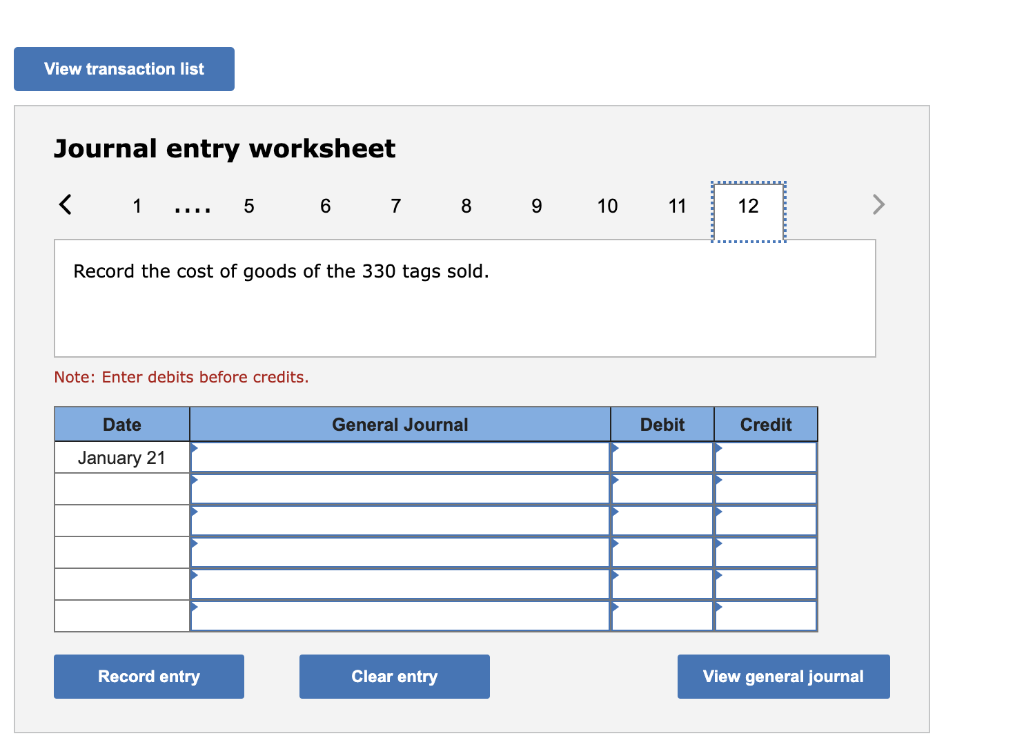This screenshot has height=736, width=1024.
Task: Select the active entry tab 12
Action: pyautogui.click(x=748, y=212)
